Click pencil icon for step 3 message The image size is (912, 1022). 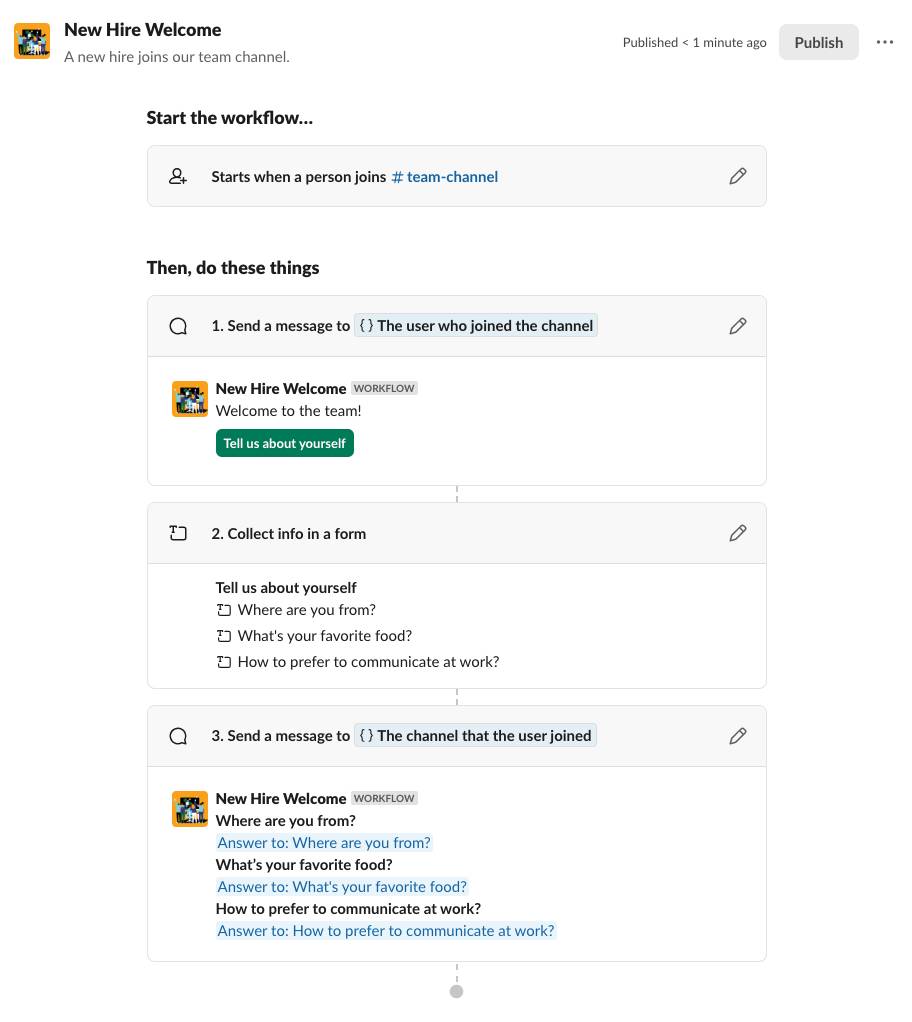tap(738, 736)
